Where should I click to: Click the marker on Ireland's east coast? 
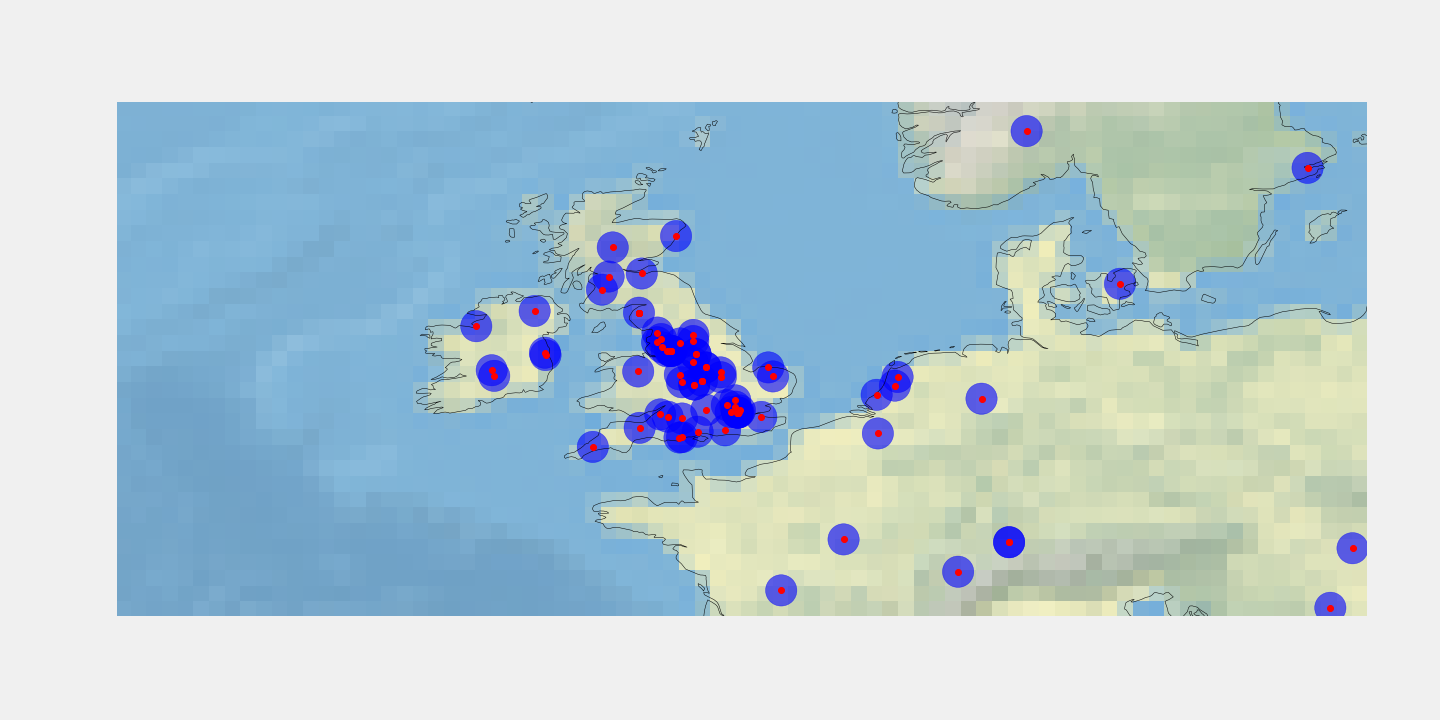click(545, 353)
